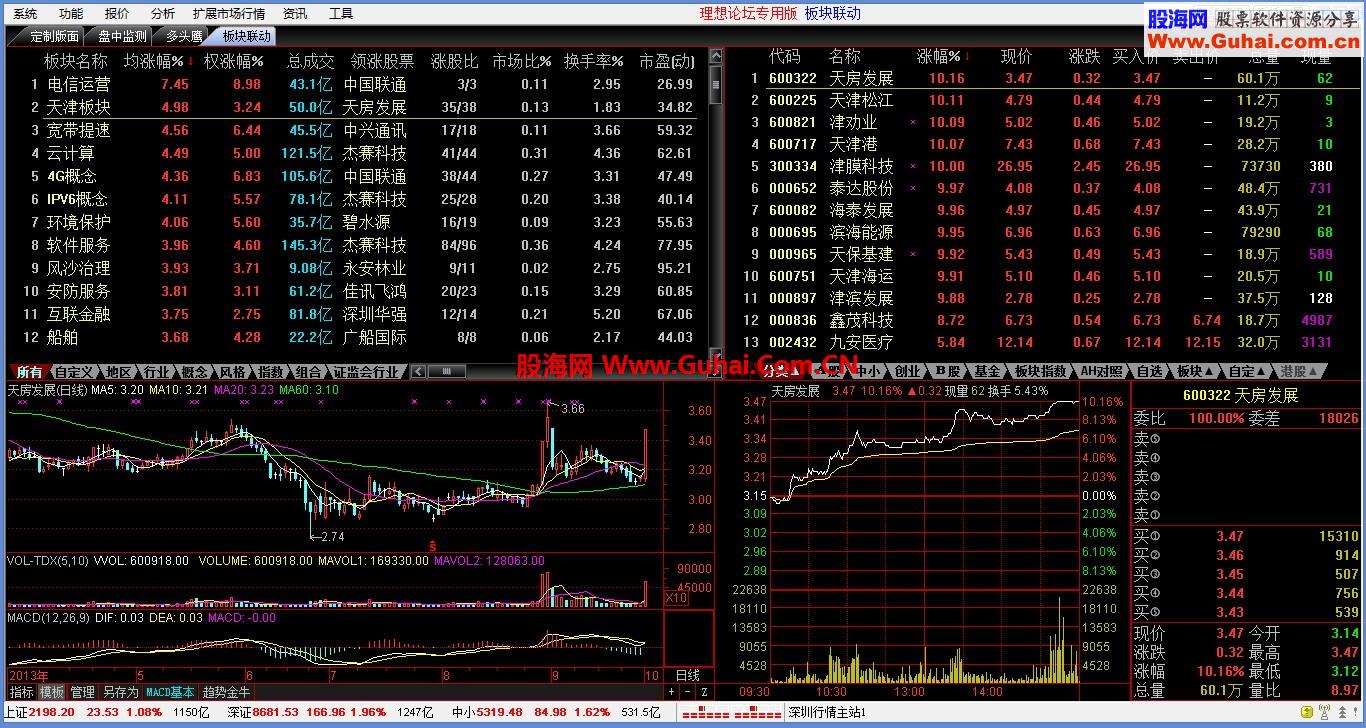This screenshot has width=1366, height=728.
Task: Switch to the 定制版面 tab
Action: 54,36
